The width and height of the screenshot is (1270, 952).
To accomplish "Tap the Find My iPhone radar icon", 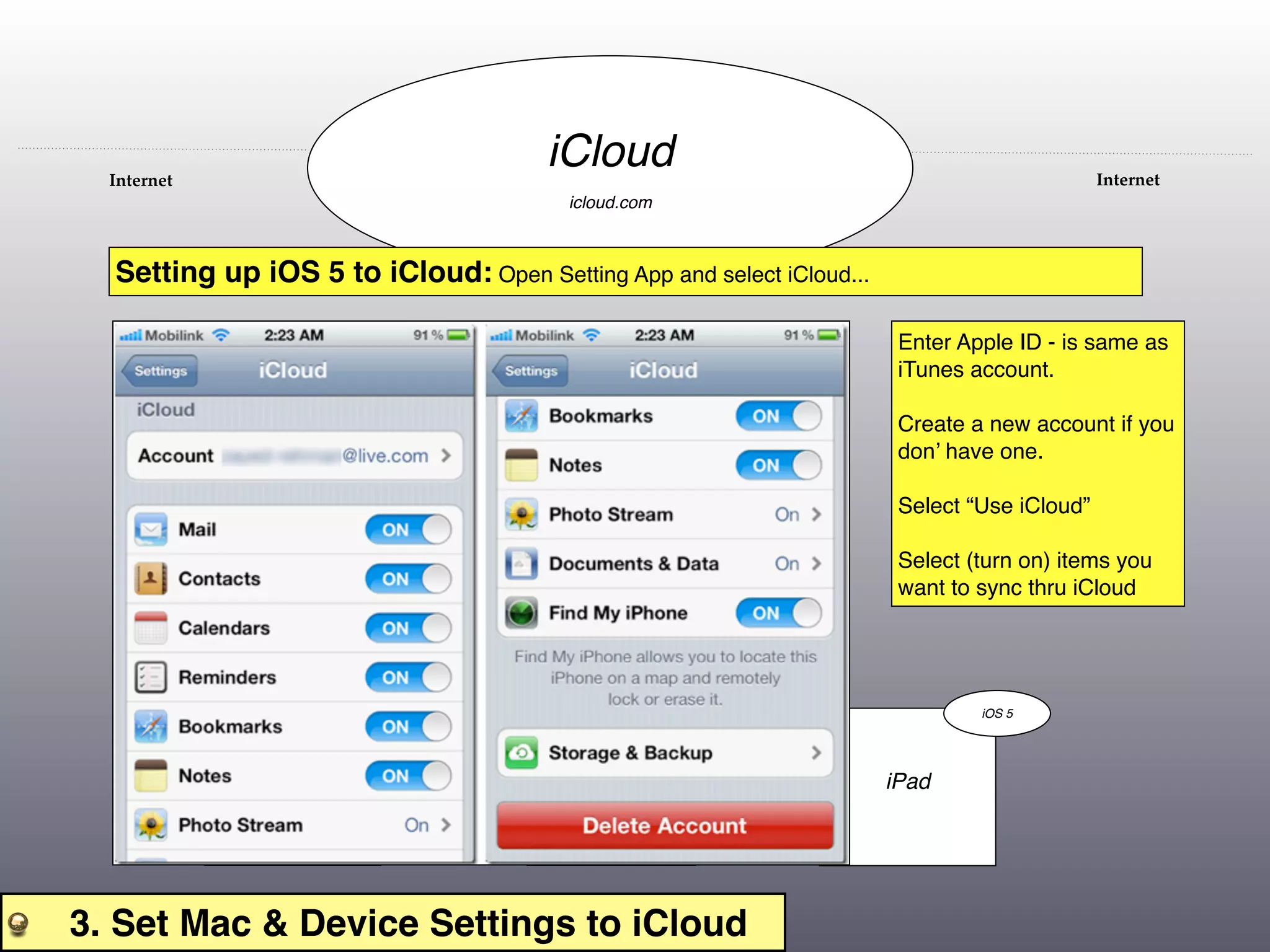I will coord(521,613).
